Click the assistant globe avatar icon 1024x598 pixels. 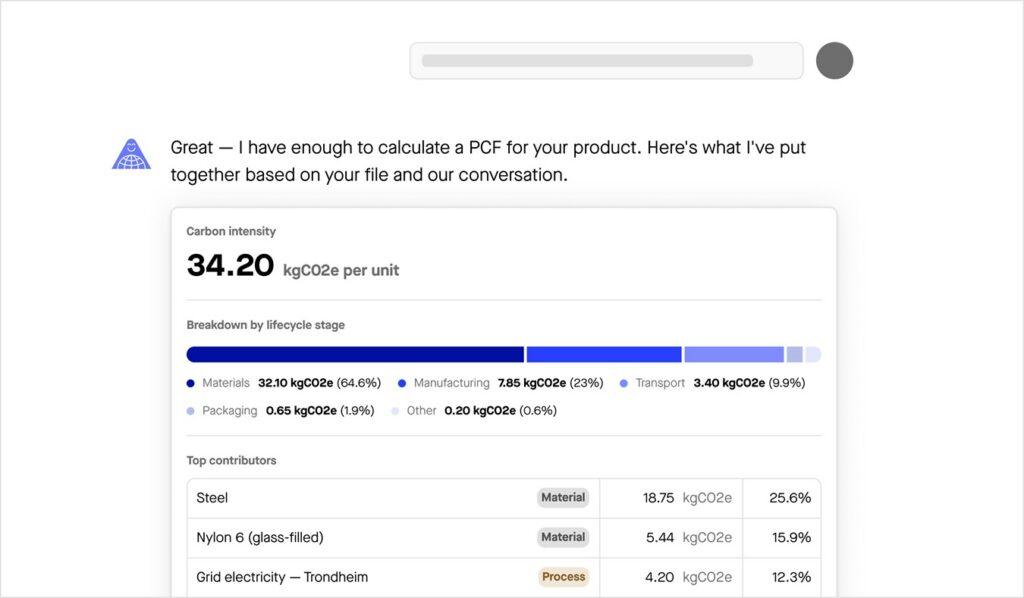[x=131, y=154]
